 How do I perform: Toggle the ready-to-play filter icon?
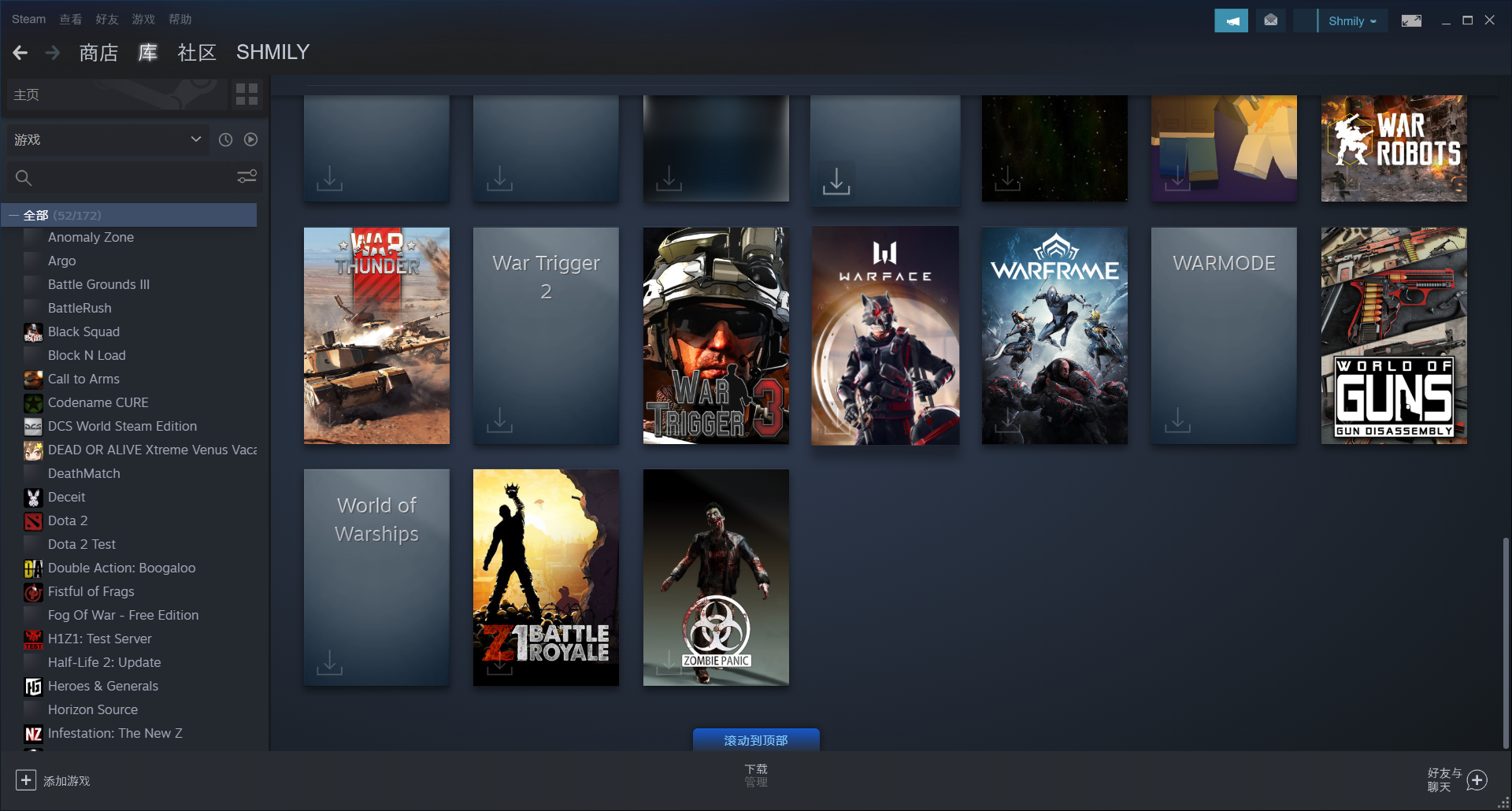click(x=250, y=139)
